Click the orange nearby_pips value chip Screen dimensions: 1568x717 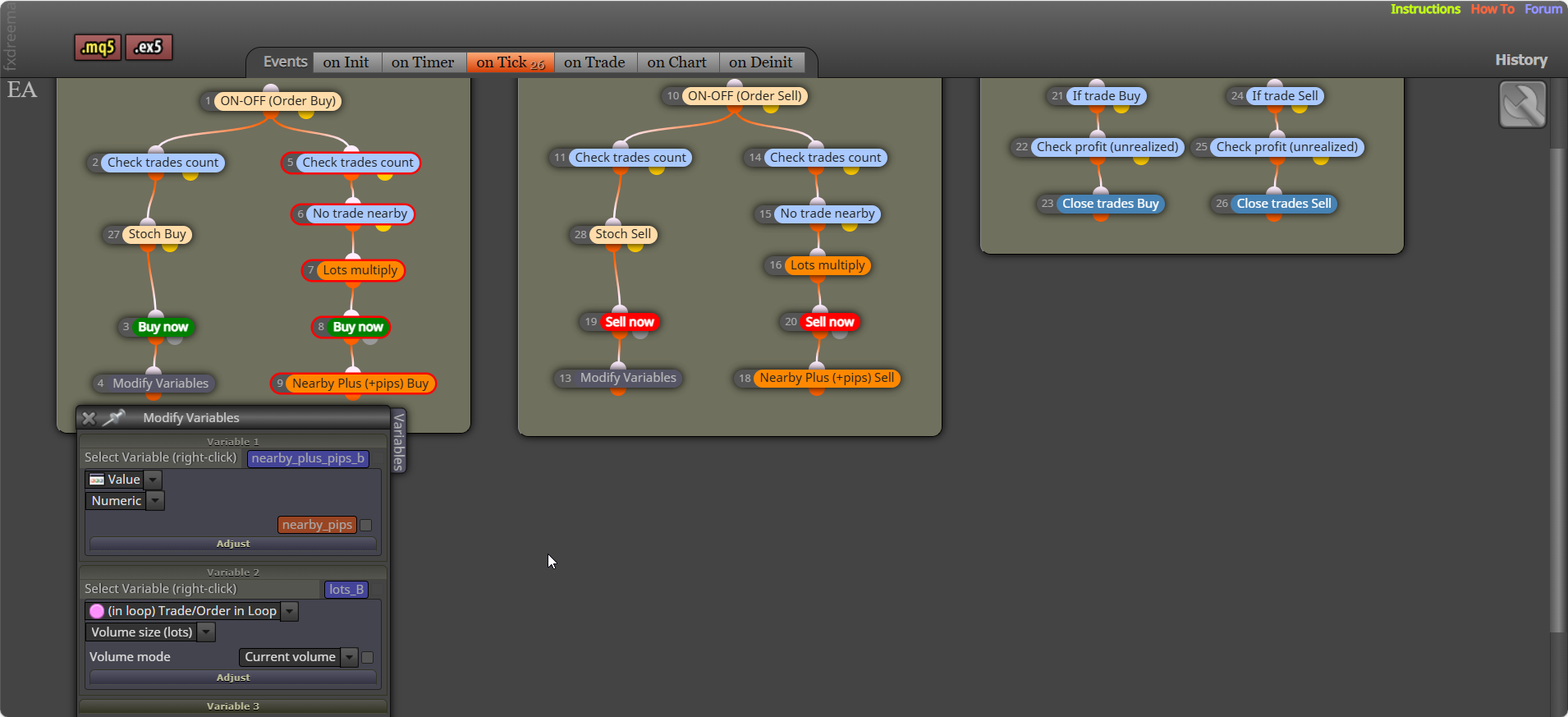pyautogui.click(x=317, y=525)
